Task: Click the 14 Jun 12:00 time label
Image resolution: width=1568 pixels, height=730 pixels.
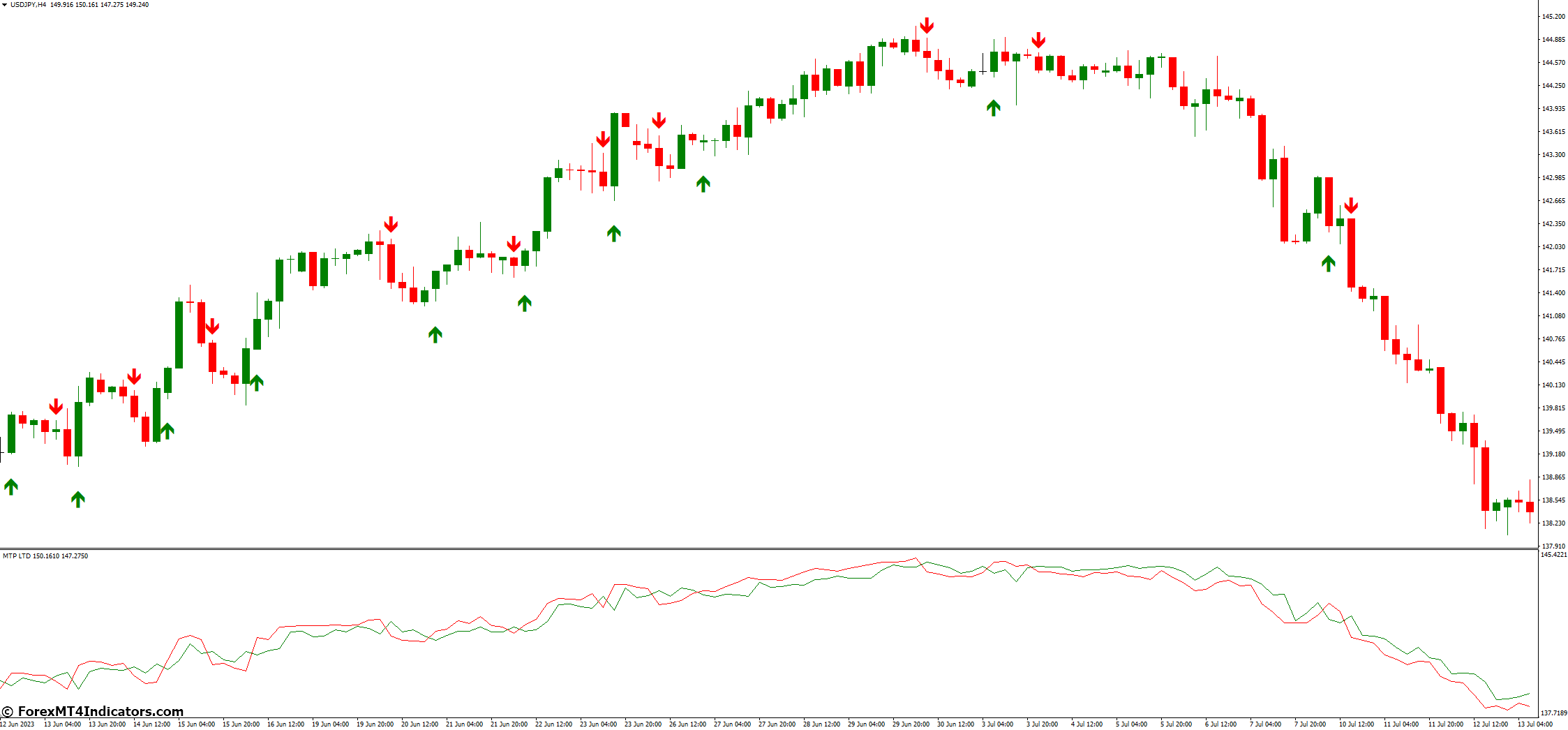Action: pos(151,724)
